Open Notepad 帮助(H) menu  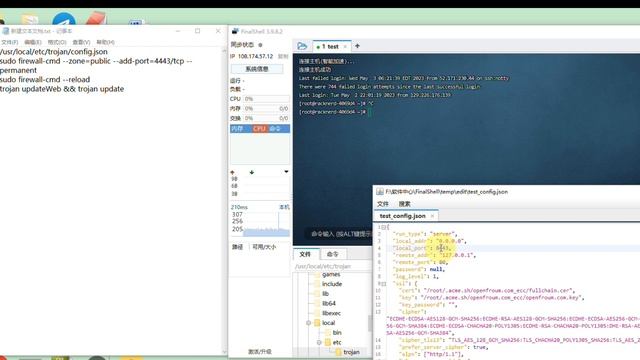[106, 42]
